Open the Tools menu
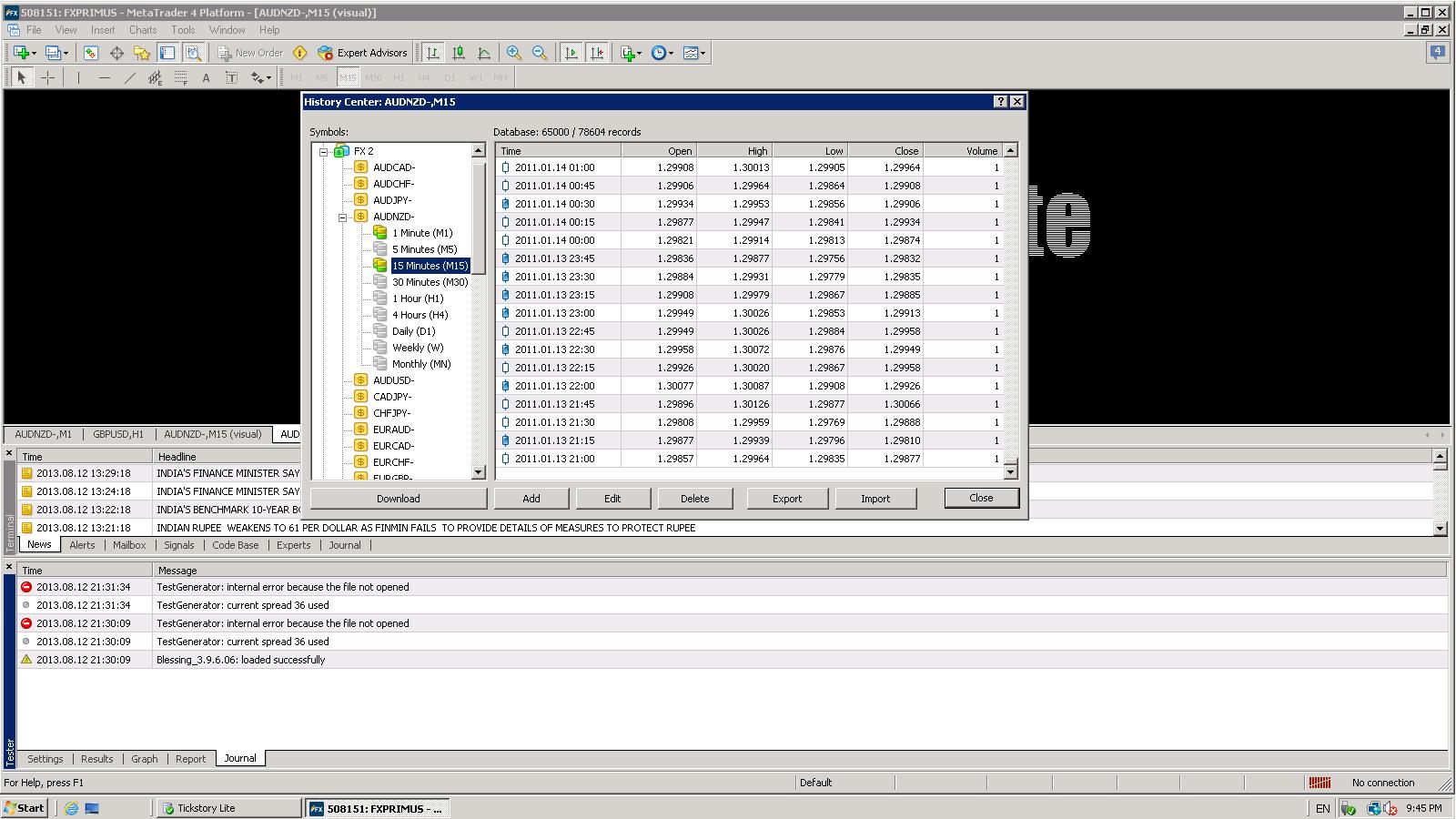Screen dimensions: 1456x819 (x=183, y=30)
